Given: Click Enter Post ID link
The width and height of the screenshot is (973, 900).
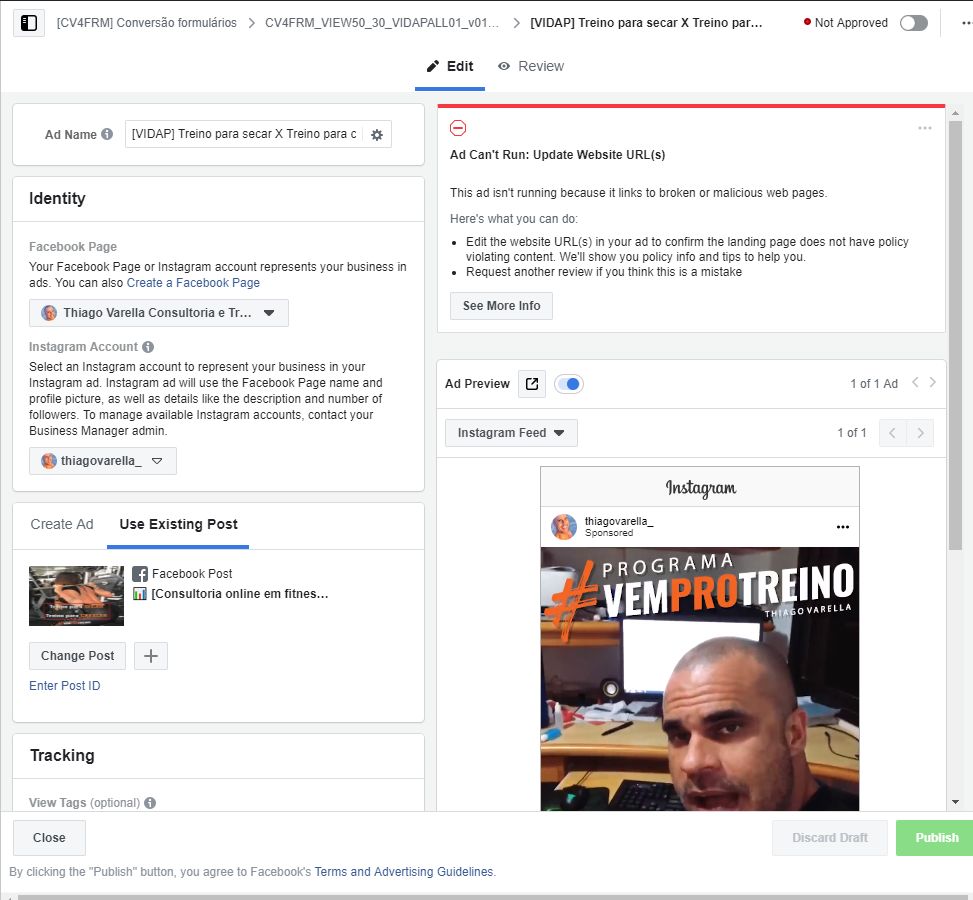Looking at the screenshot, I should coord(65,686).
